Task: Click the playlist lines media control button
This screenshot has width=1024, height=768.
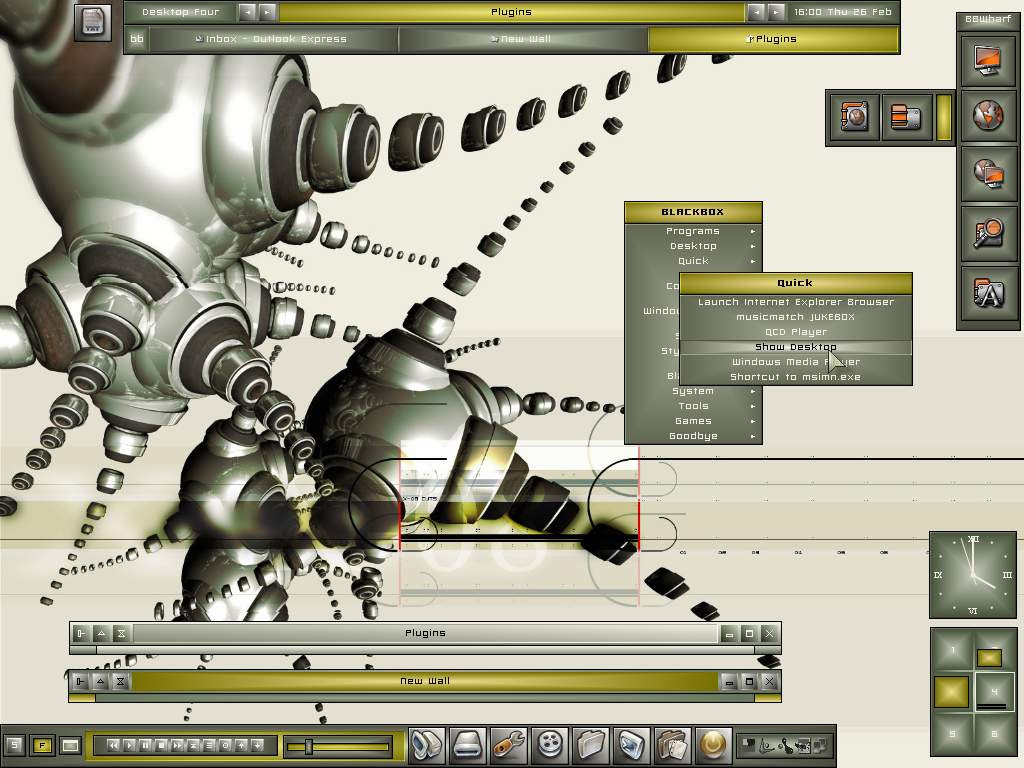Action: point(209,745)
